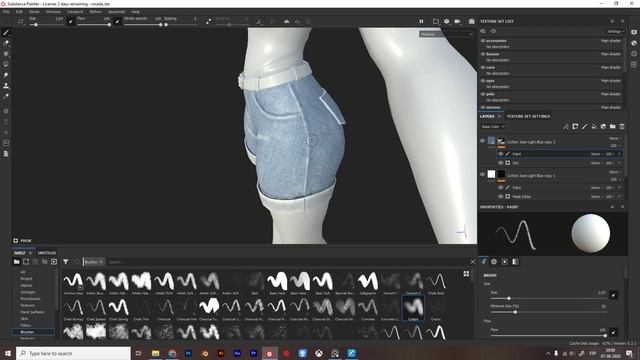Image resolution: width=640 pixels, height=360 pixels.
Task: Select the Clone stamp tool in left toolbar
Action: pos(6,86)
